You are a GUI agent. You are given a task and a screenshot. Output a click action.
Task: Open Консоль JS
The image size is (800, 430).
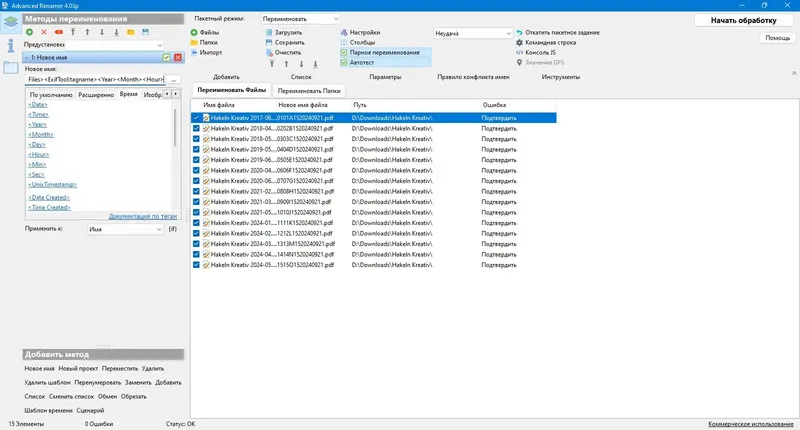[x=536, y=53]
